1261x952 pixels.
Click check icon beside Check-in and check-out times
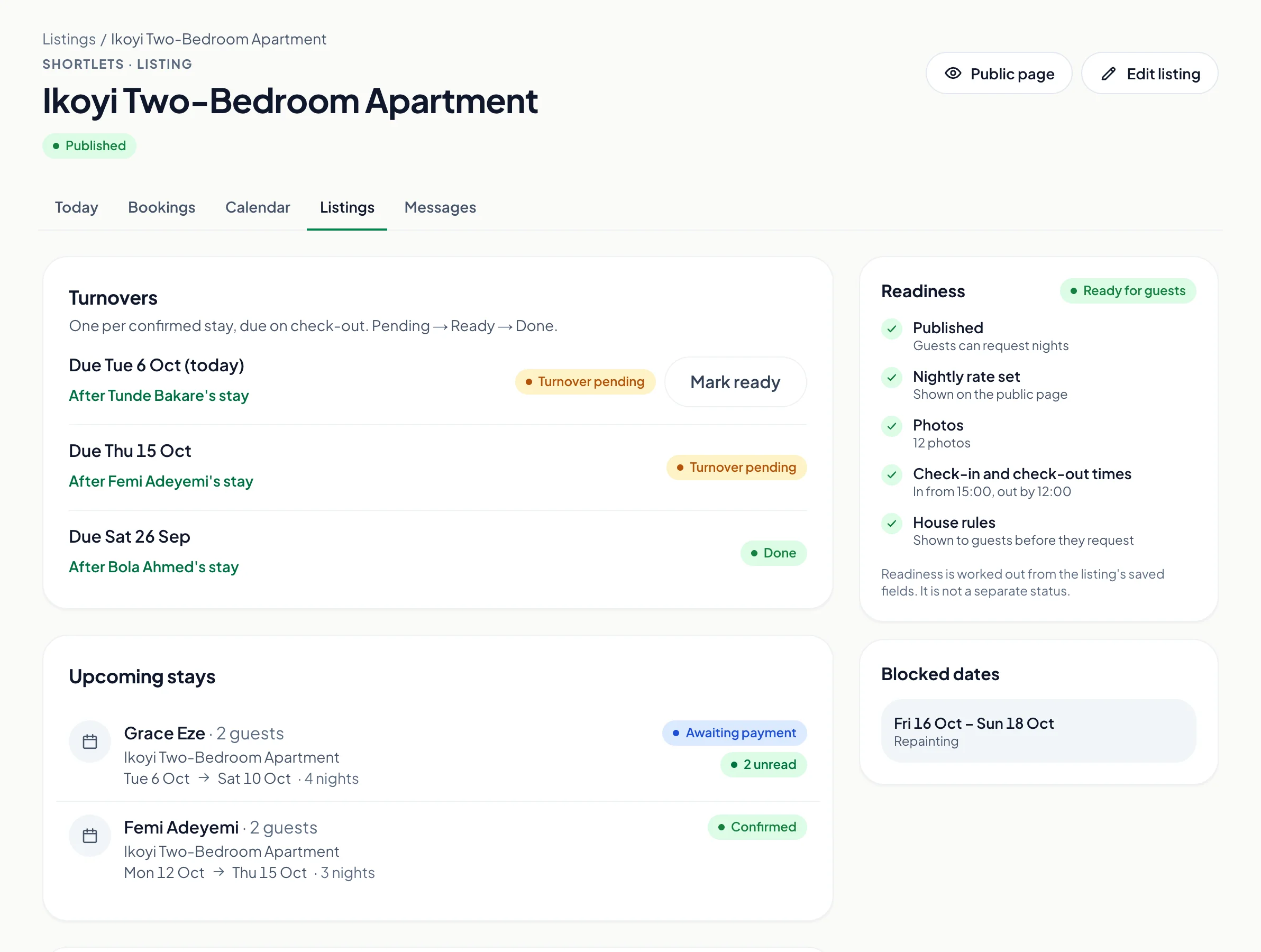pyautogui.click(x=892, y=475)
